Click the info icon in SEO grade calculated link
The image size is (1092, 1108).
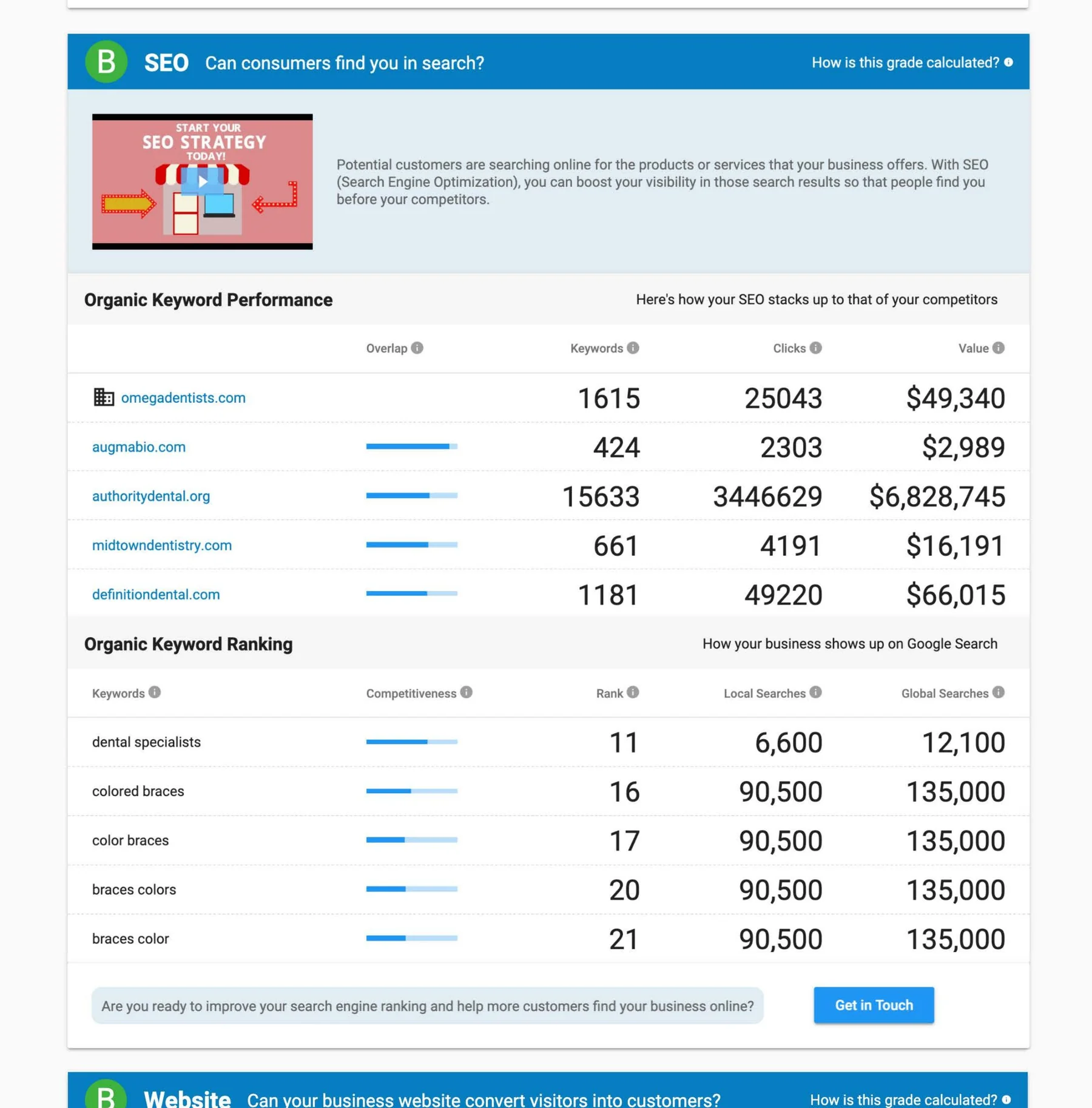1008,62
